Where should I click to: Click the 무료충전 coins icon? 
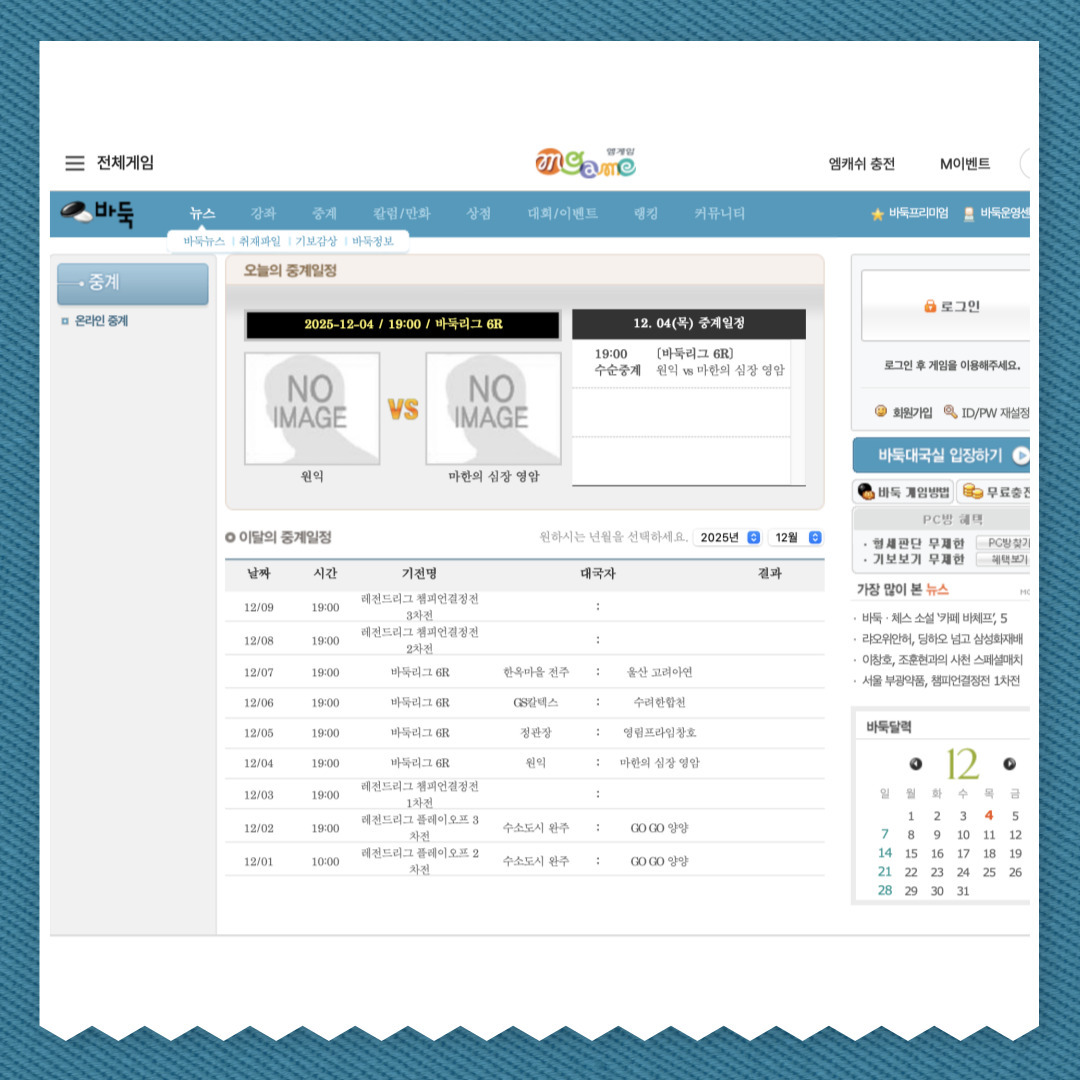coord(973,491)
